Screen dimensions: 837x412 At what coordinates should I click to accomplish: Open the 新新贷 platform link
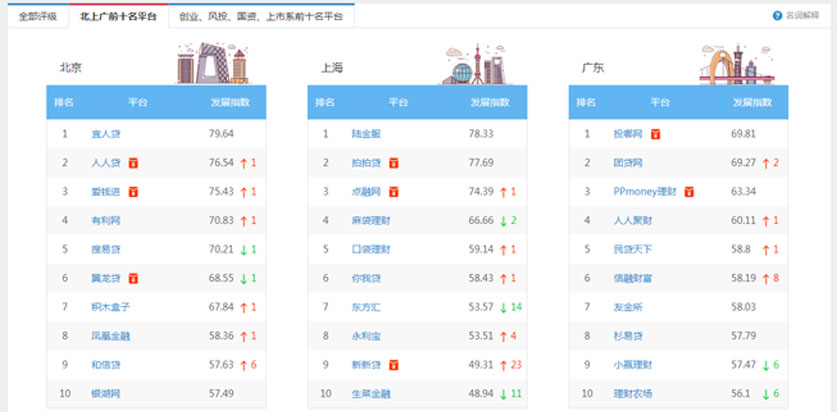[367, 365]
